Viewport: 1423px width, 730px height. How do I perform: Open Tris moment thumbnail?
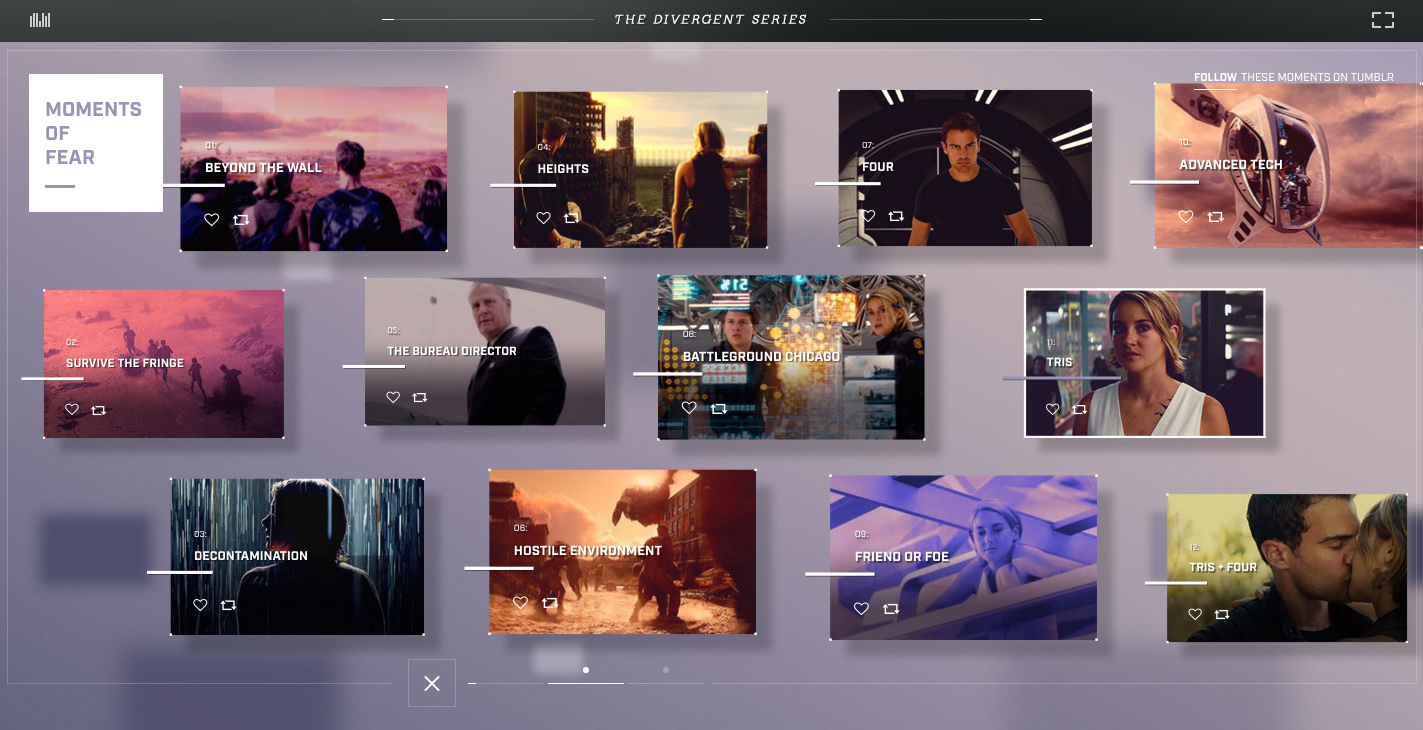[1145, 363]
